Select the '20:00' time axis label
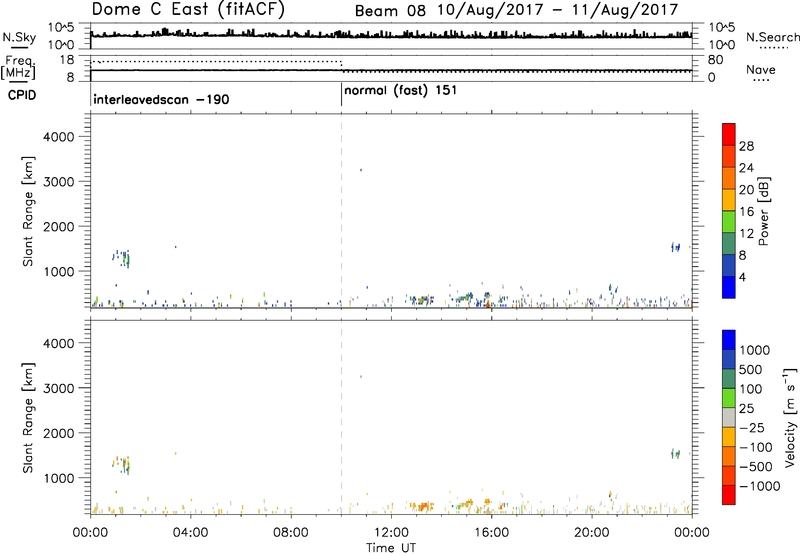Viewport: 800px width, 554px height. [591, 533]
